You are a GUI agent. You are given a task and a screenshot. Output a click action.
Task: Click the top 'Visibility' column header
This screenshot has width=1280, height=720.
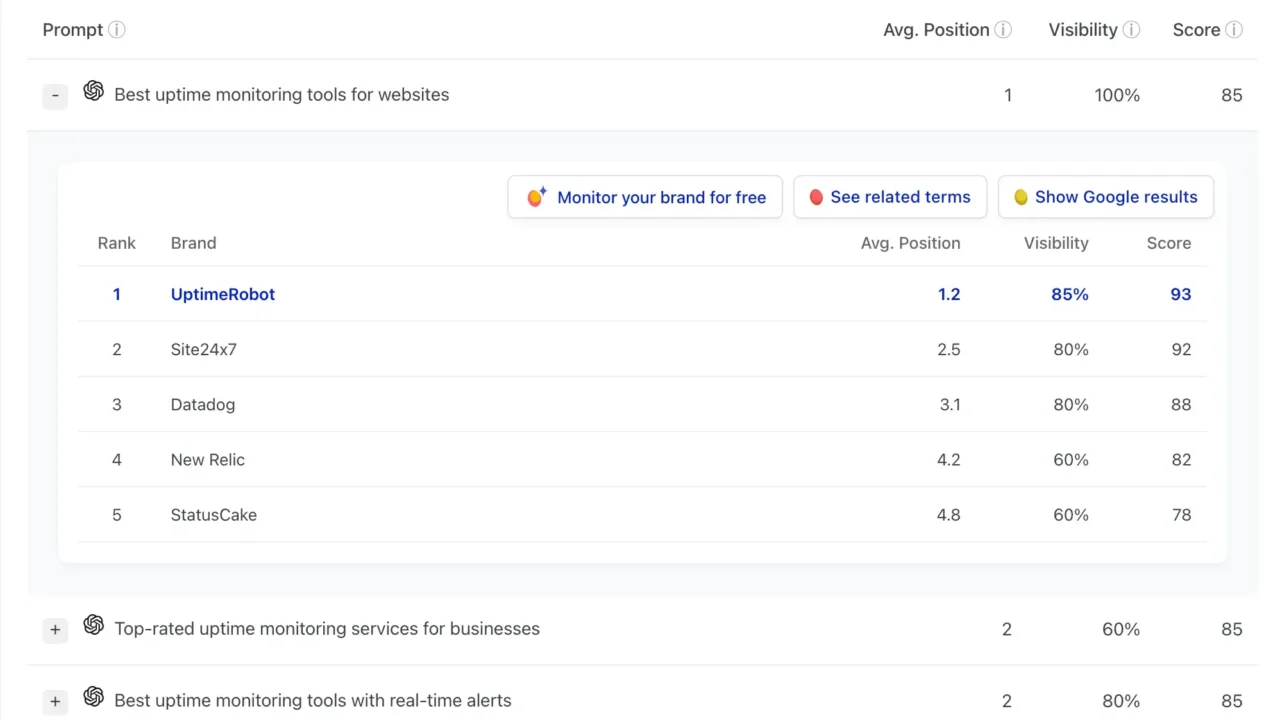(x=1083, y=30)
